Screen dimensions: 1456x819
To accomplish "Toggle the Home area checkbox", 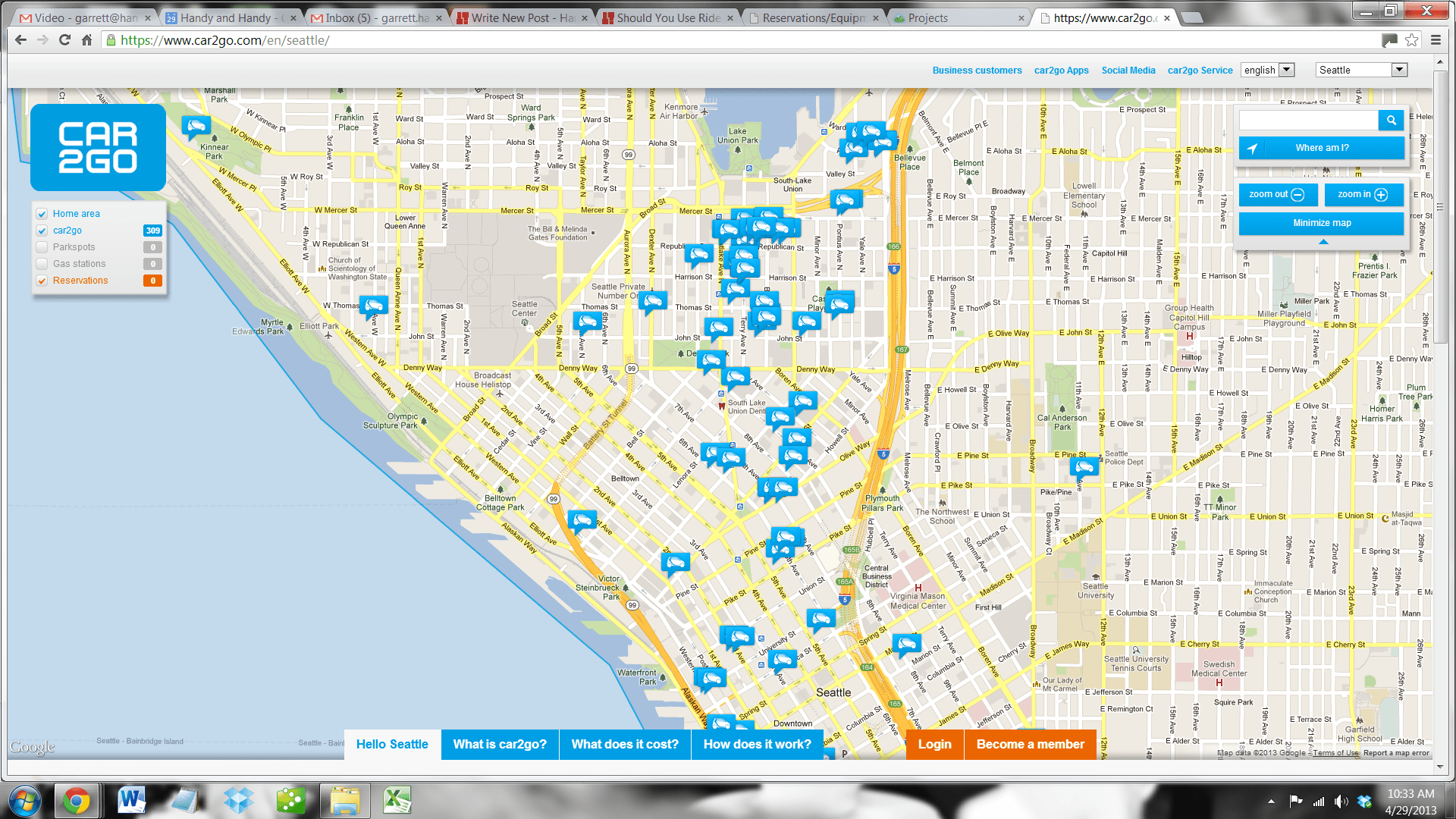I will [42, 214].
